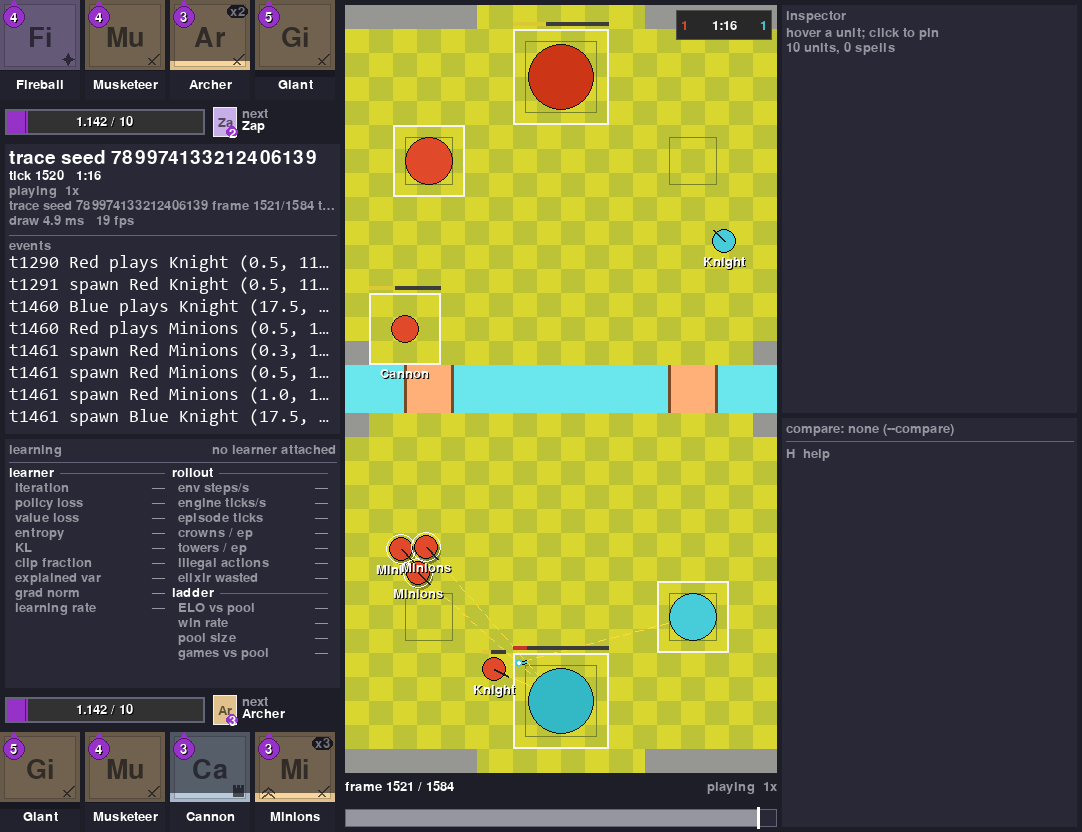Click 'compare: none (--compare)' header
This screenshot has width=1082, height=832.
point(869,429)
